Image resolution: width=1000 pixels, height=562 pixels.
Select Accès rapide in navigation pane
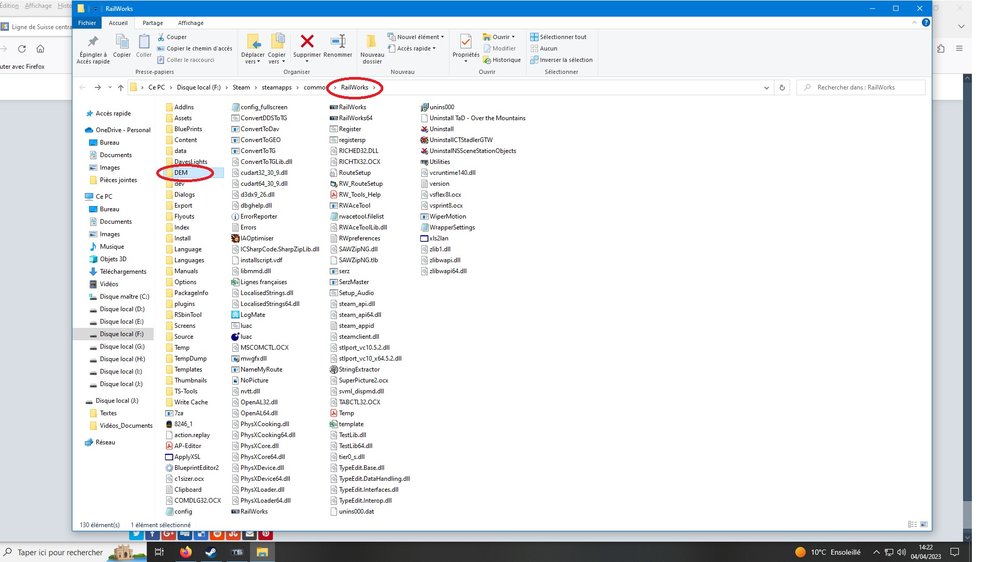(x=113, y=114)
